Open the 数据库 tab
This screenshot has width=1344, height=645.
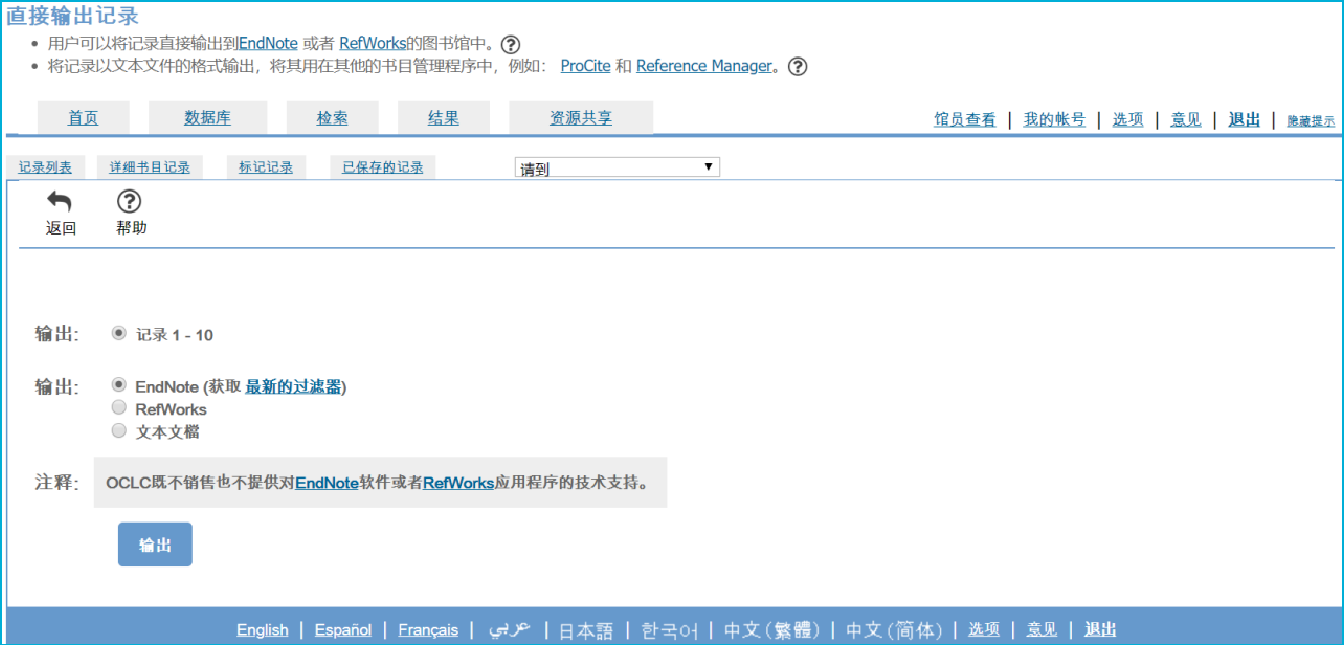pyautogui.click(x=207, y=118)
